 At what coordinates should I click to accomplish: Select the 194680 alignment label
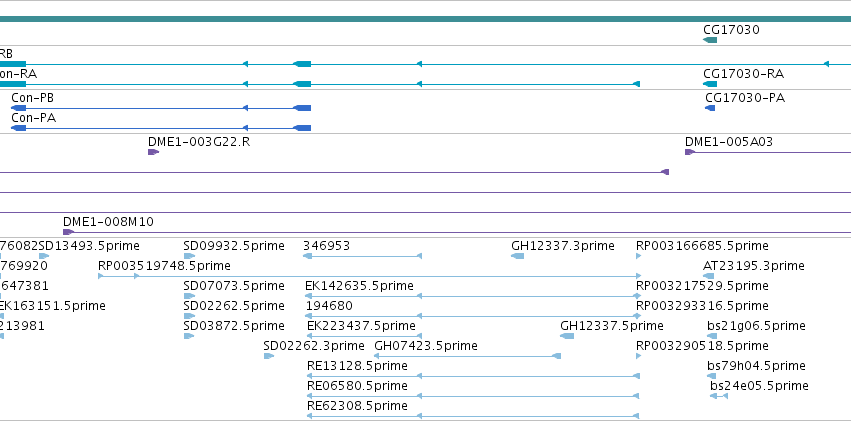tap(329, 306)
